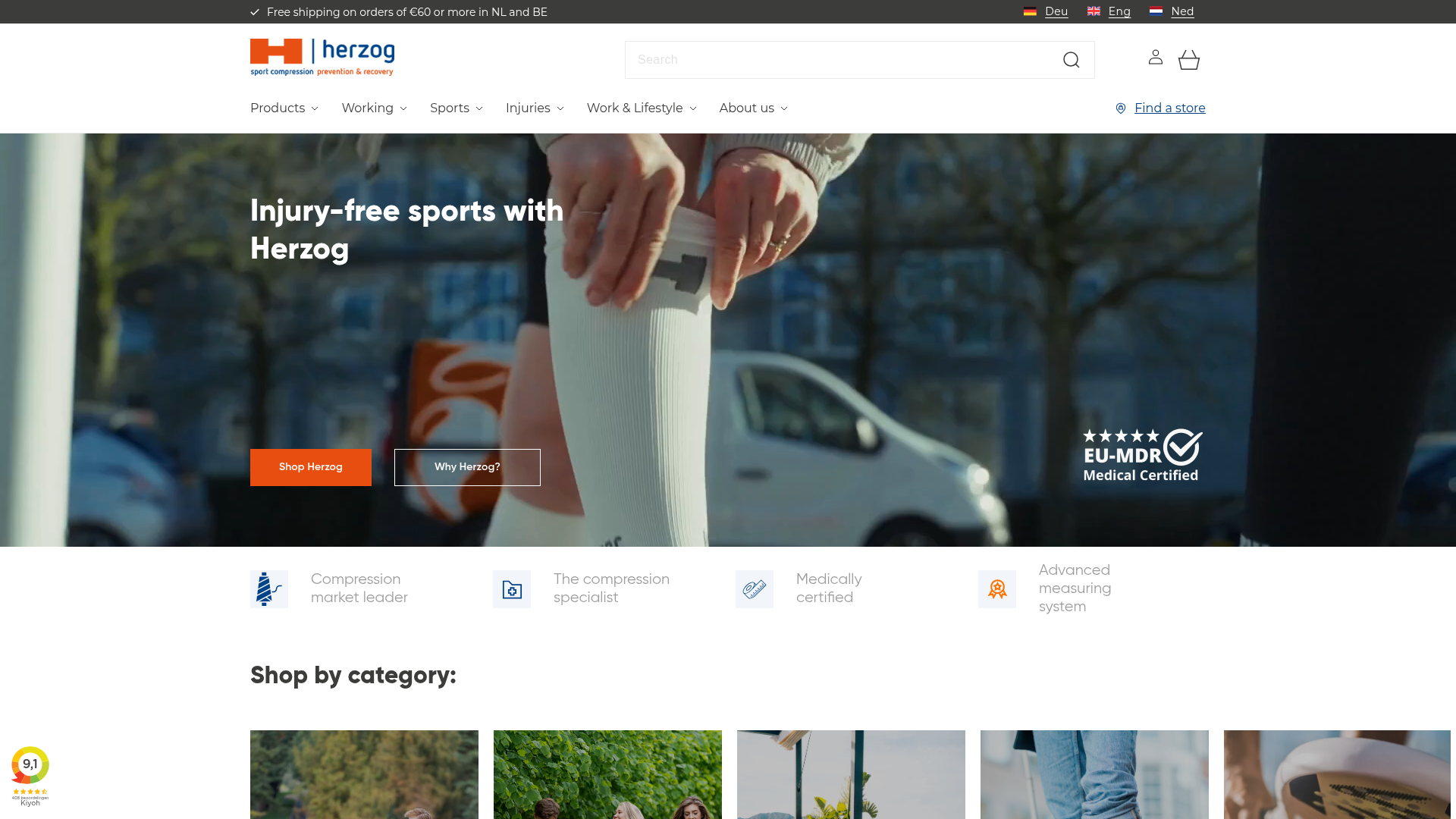Screen dimensions: 1456x819
Task: Click the Herzog logo
Action: click(322, 58)
